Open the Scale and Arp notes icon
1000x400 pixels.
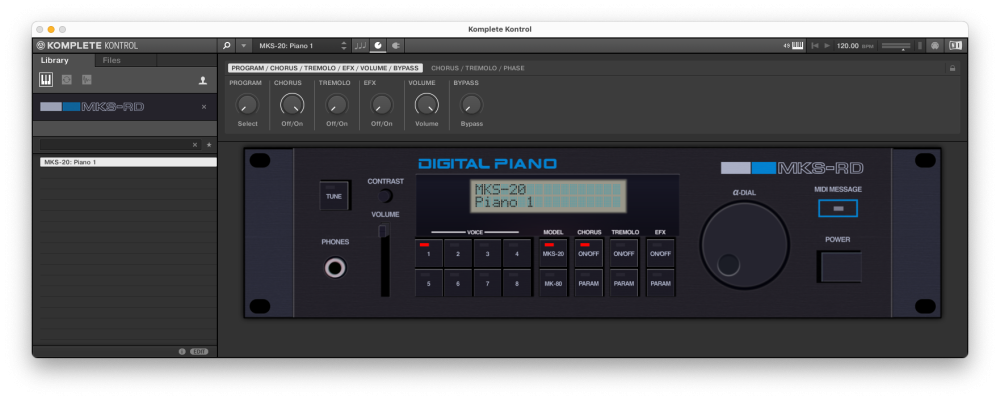[x=361, y=46]
